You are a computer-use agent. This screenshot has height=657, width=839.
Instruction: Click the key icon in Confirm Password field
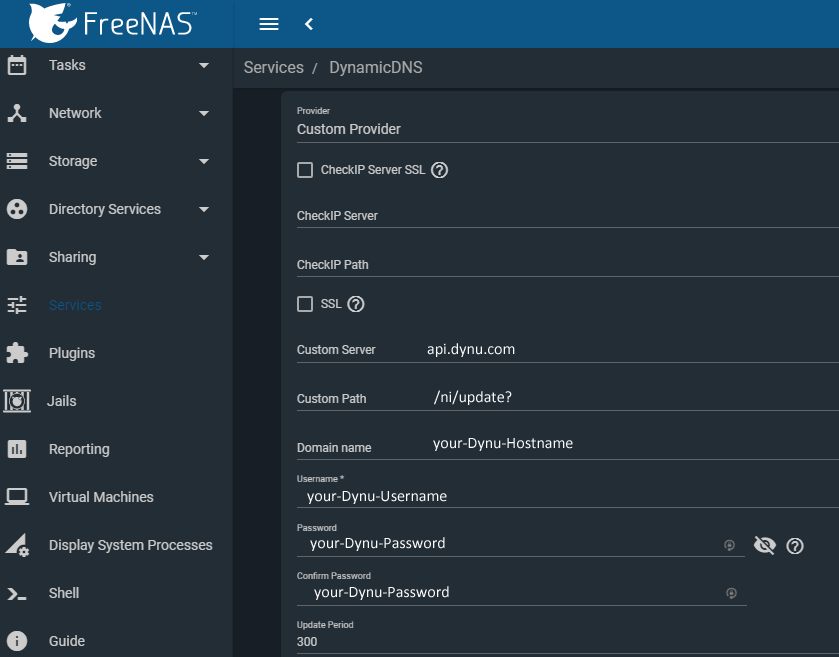[731, 593]
